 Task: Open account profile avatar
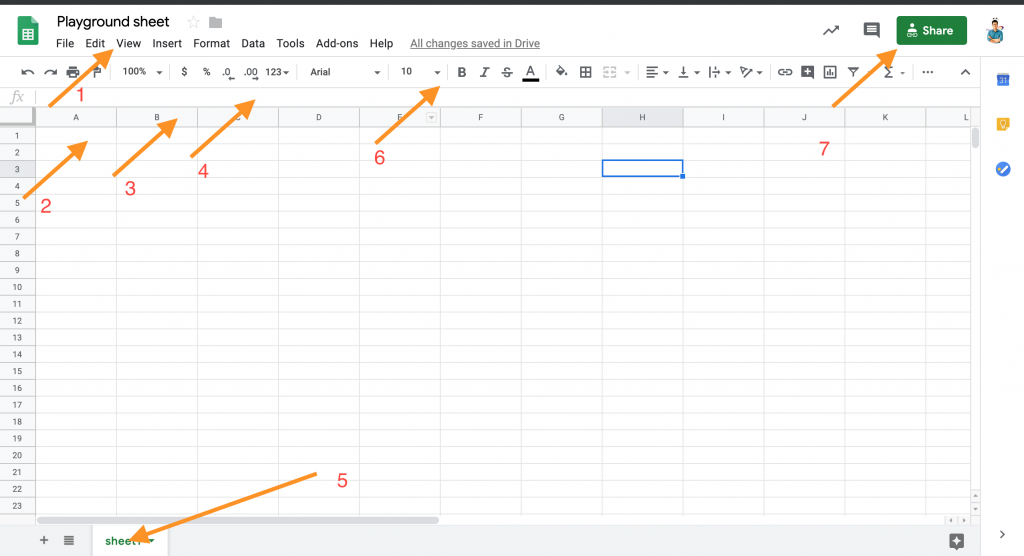click(995, 31)
